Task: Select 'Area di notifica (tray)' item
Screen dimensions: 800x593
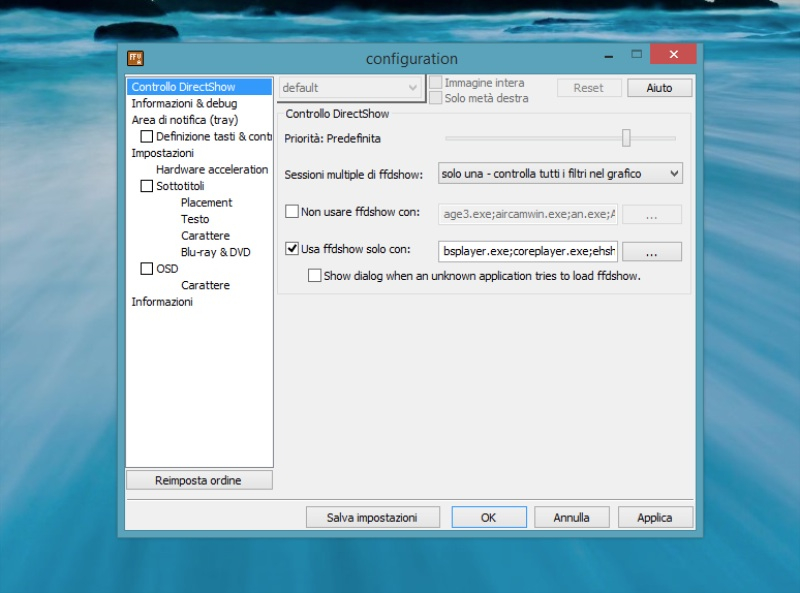Action: click(184, 120)
